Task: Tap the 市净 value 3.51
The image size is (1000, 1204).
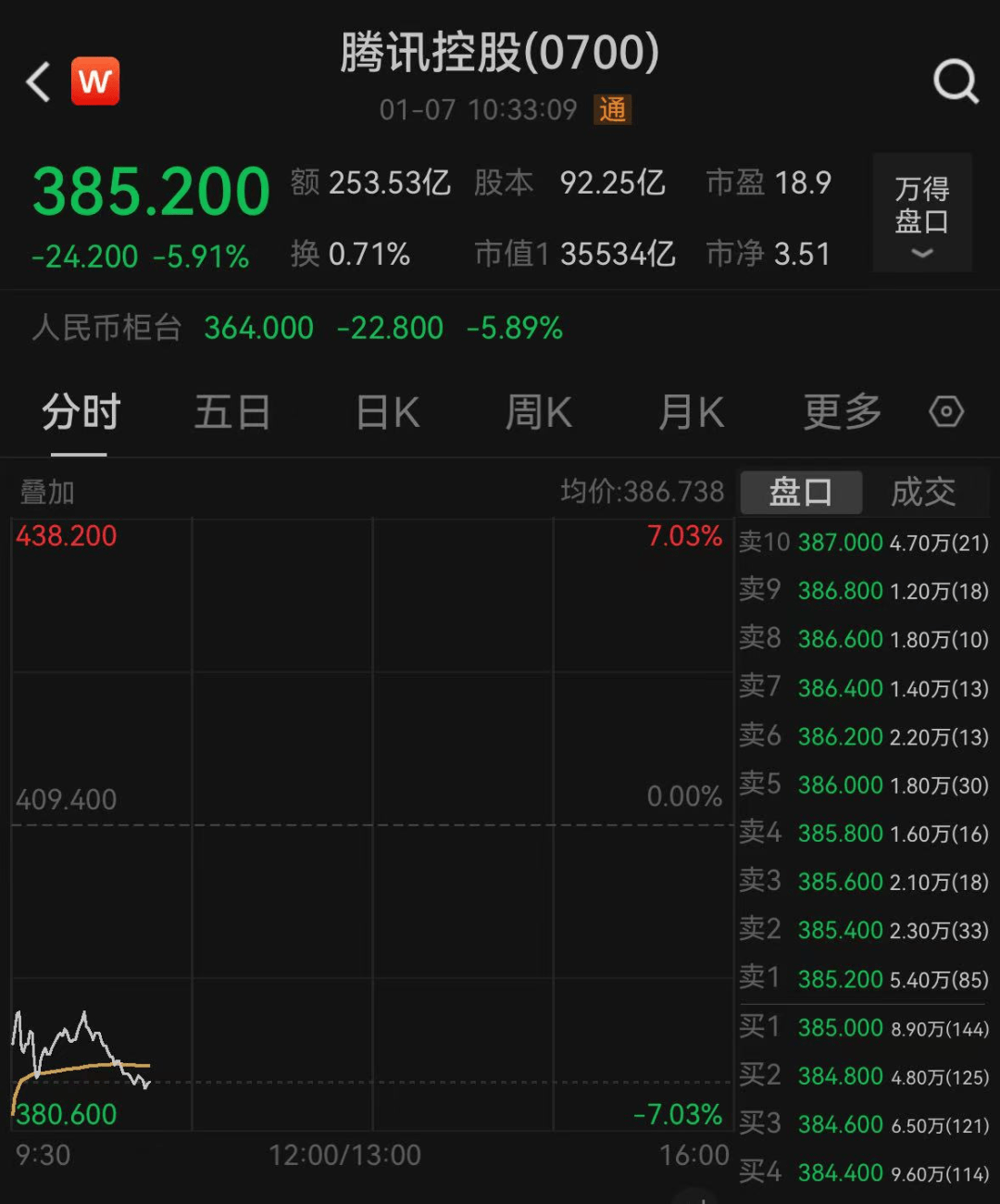Action: [x=803, y=254]
